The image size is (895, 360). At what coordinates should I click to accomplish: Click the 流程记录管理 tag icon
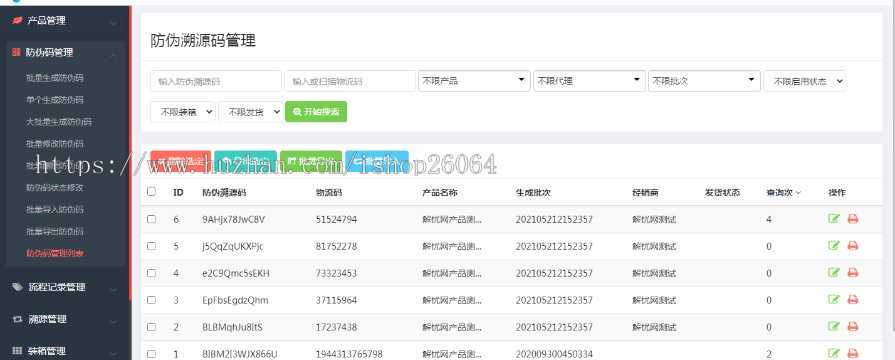17,287
